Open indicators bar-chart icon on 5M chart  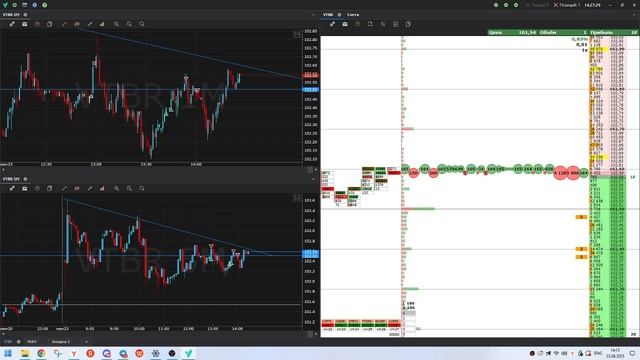tap(102, 189)
